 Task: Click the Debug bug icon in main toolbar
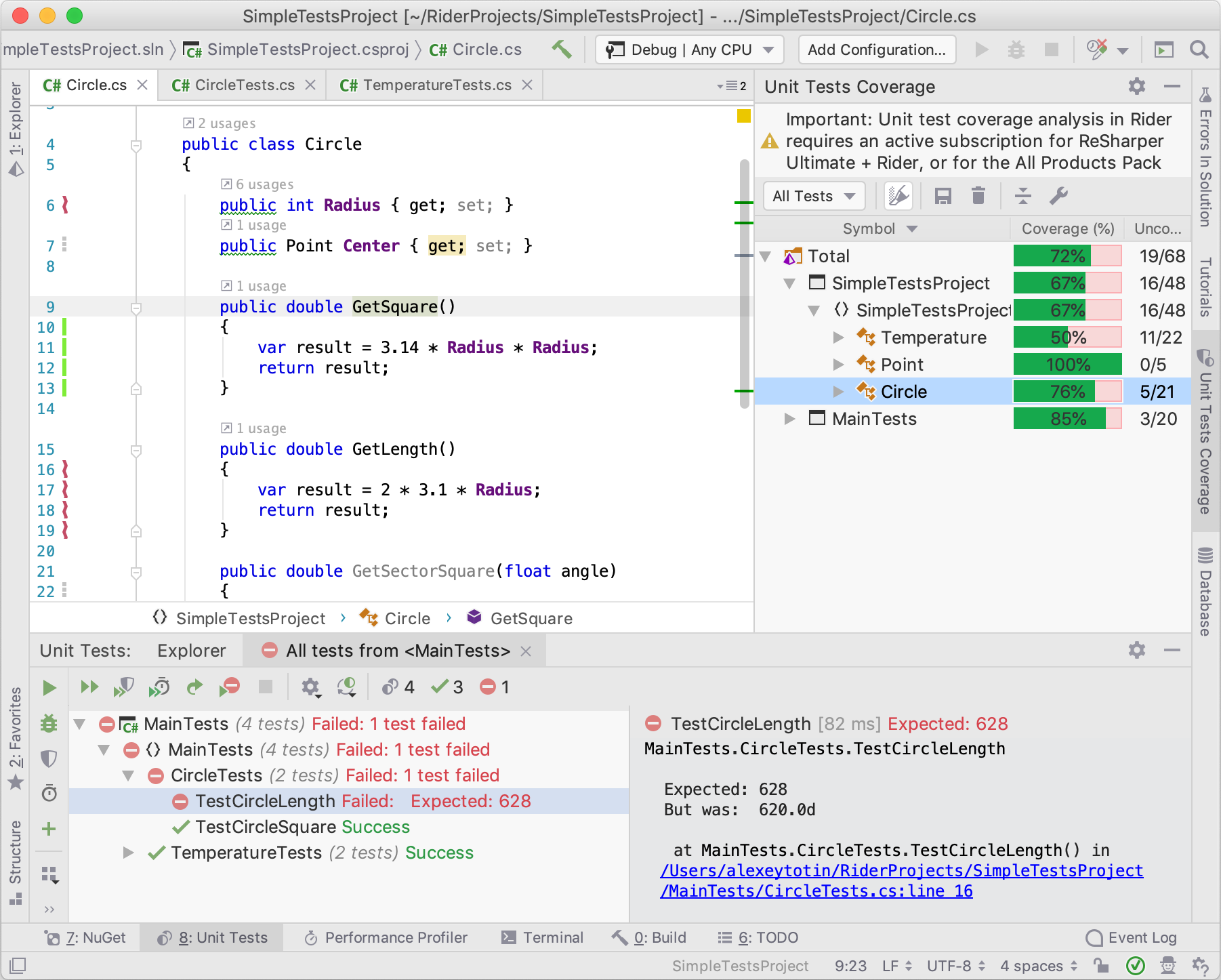(1016, 49)
